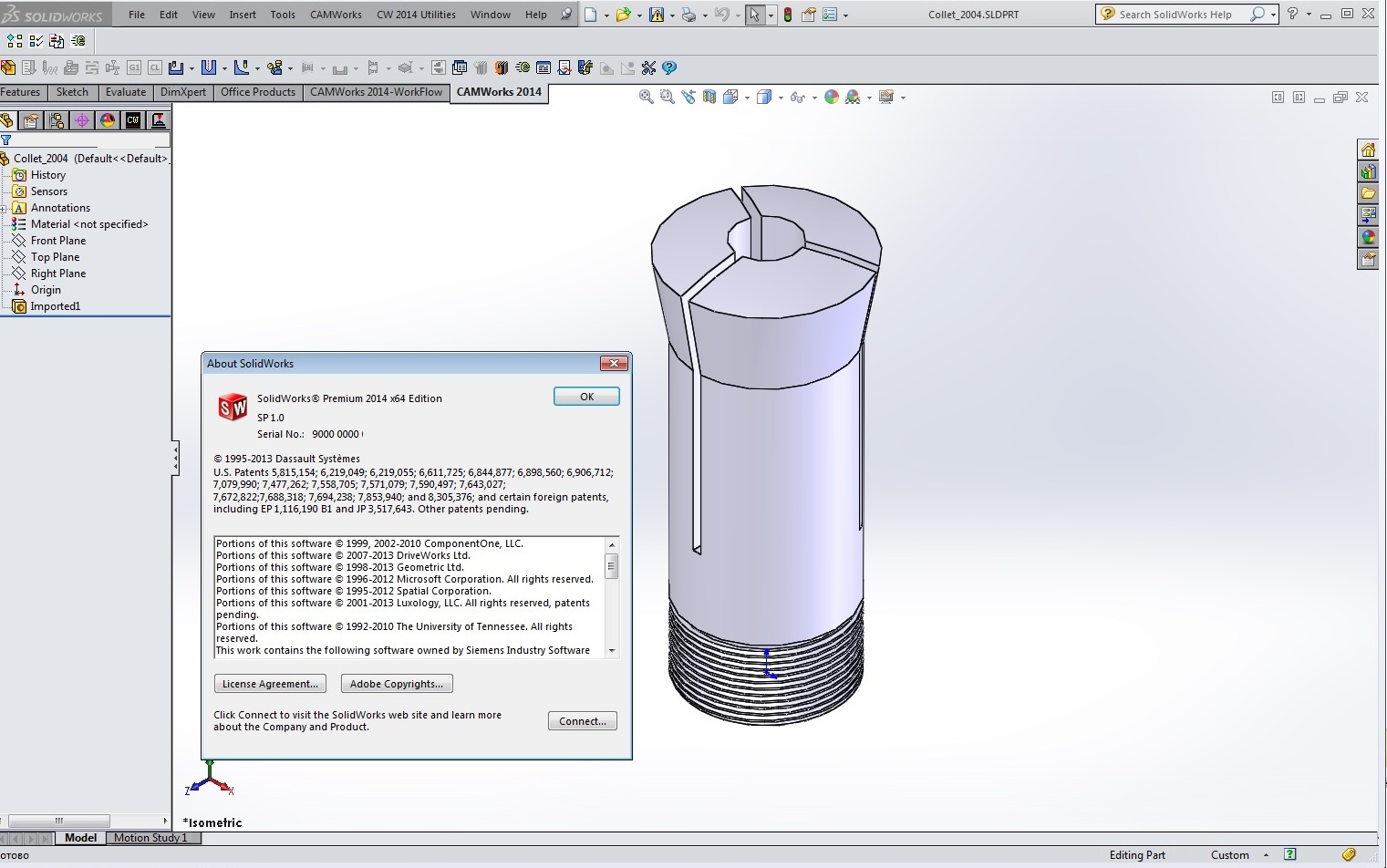Click the CAMWorks Help question icon

pos(669,67)
